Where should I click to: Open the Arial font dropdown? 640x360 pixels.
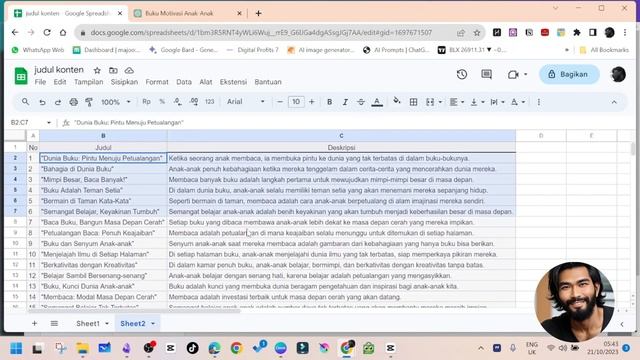(246, 102)
